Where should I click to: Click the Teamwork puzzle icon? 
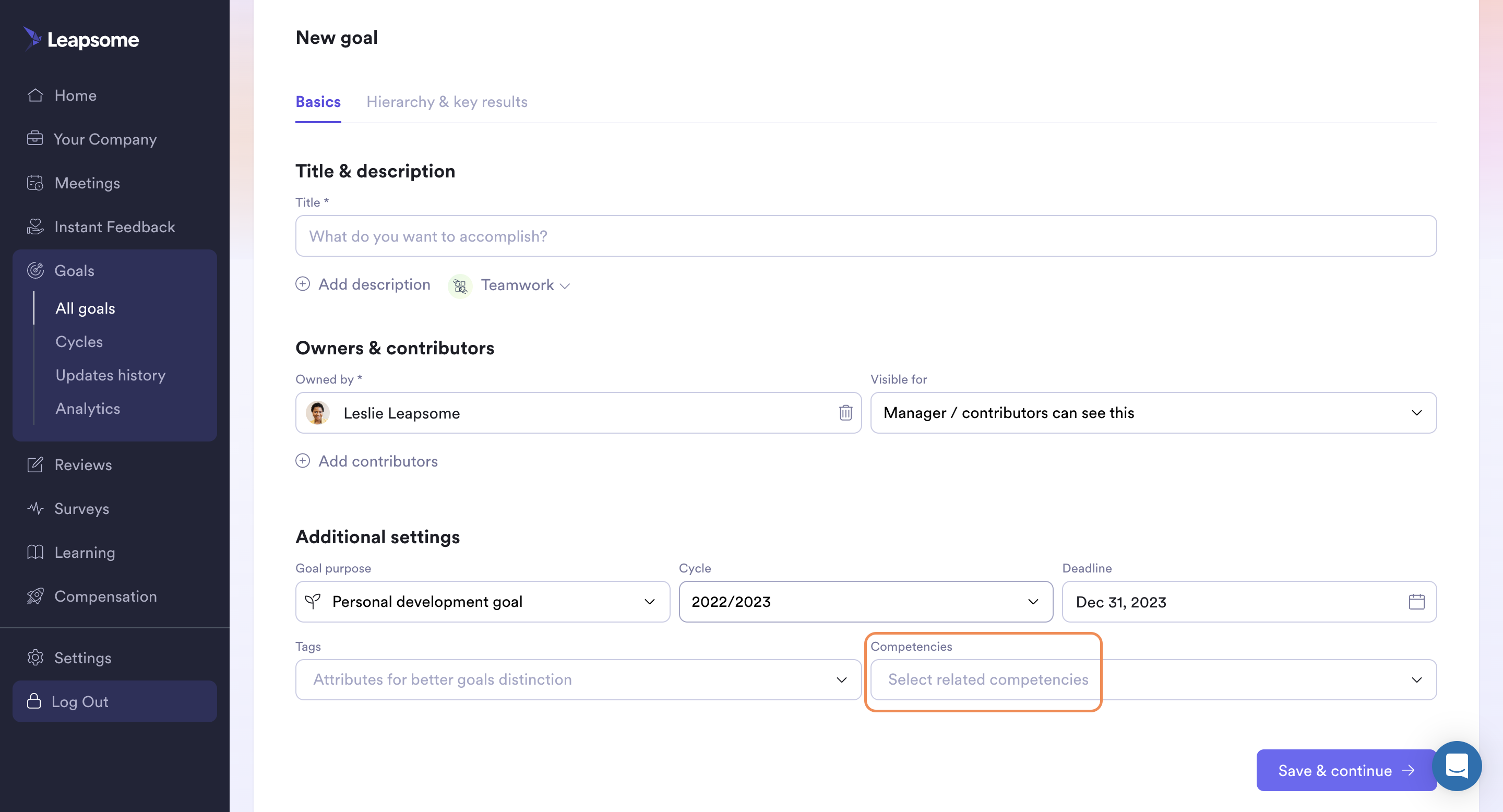click(x=460, y=285)
